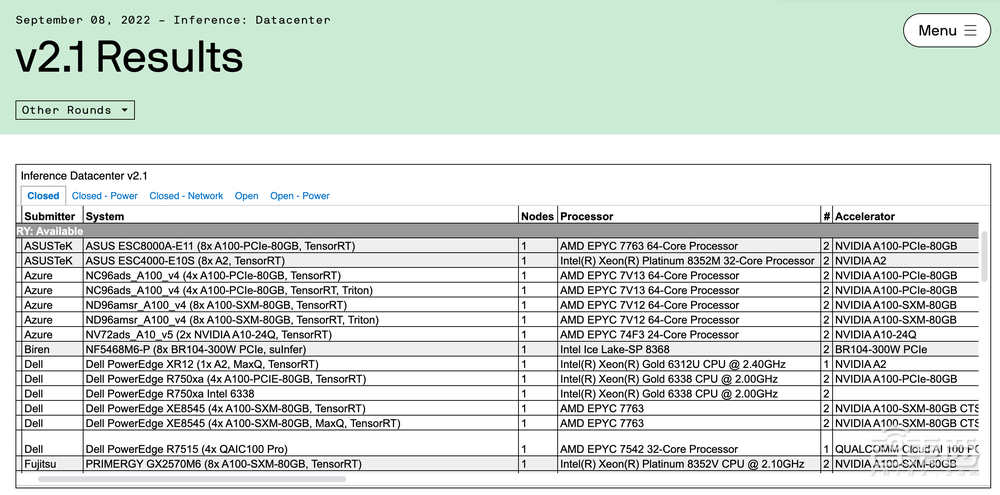This screenshot has height=495, width=1000.
Task: Select the ASUS ESC8000A-E11 system cell
Action: [x=220, y=246]
